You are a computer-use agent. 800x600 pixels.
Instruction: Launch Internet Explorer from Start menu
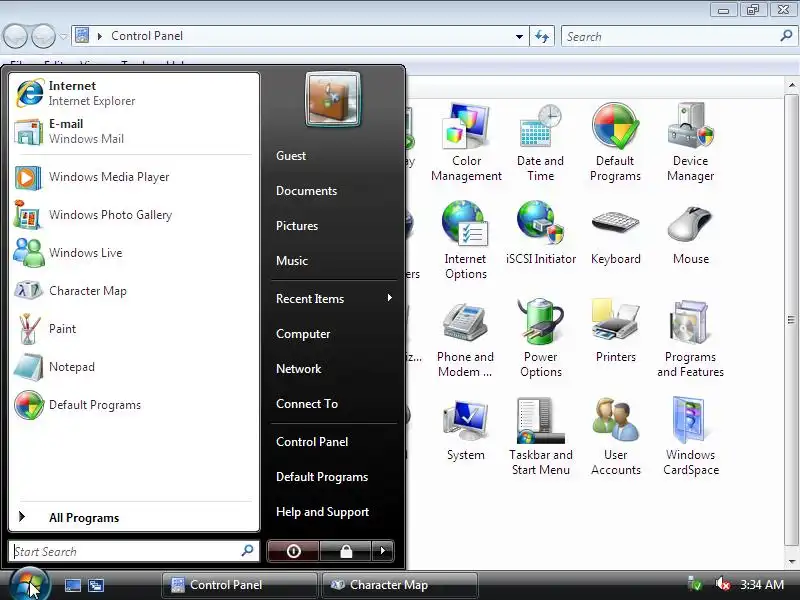[x=134, y=93]
